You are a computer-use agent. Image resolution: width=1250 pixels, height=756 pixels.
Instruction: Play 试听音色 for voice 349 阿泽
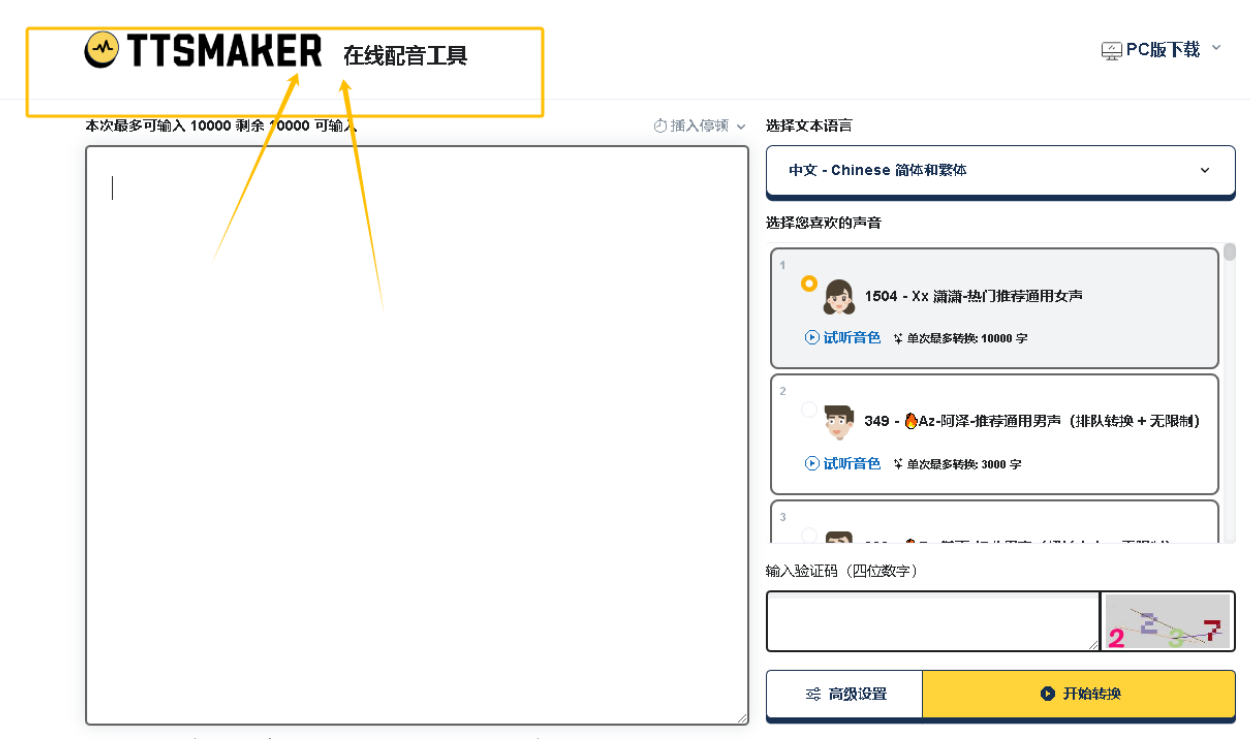[843, 464]
